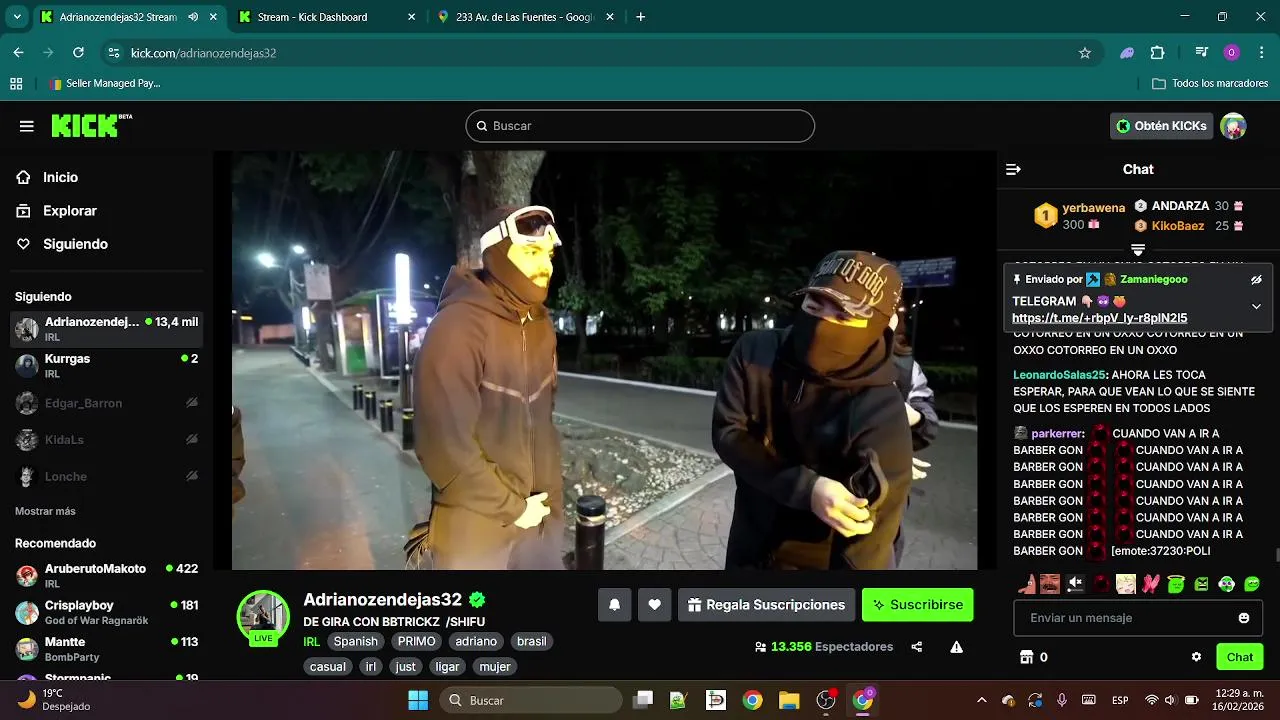Open Mantte recommended channel
Viewport: 1280px width, 720px height.
tap(106, 649)
